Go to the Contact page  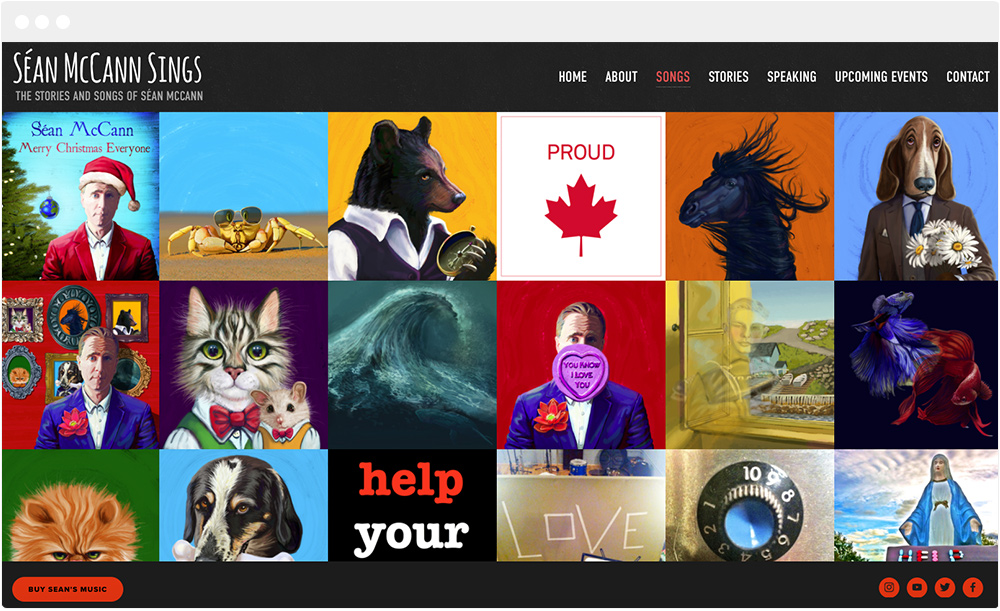[967, 77]
